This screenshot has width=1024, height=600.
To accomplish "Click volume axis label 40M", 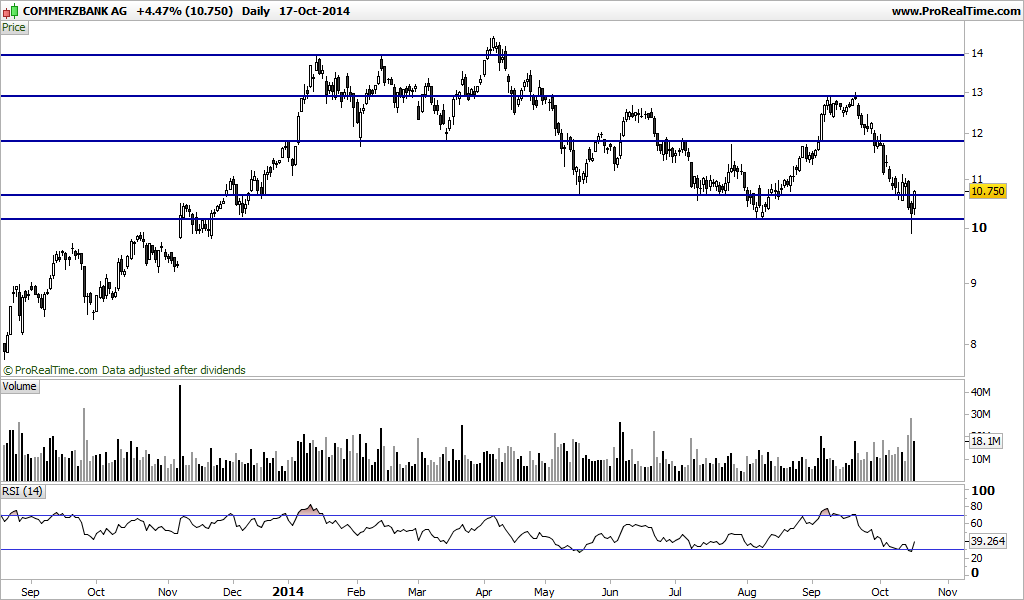I will click(981, 392).
